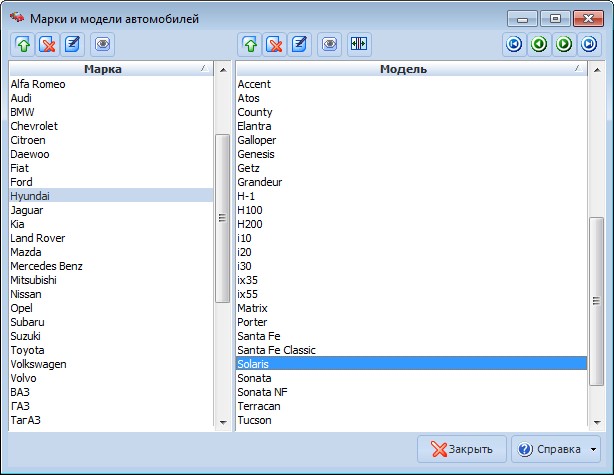Select brand Ford
614x475 pixels.
(111, 182)
